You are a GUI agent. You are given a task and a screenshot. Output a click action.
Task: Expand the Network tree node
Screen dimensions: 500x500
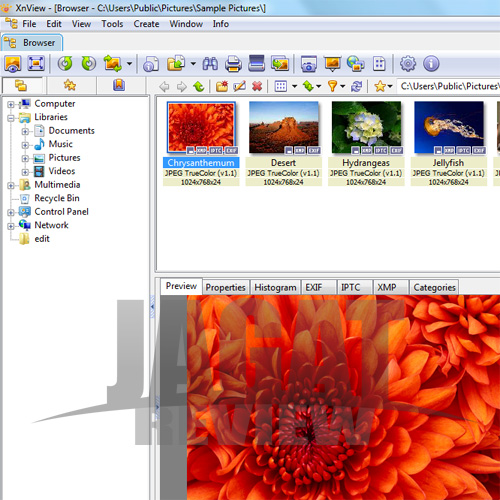click(11, 226)
